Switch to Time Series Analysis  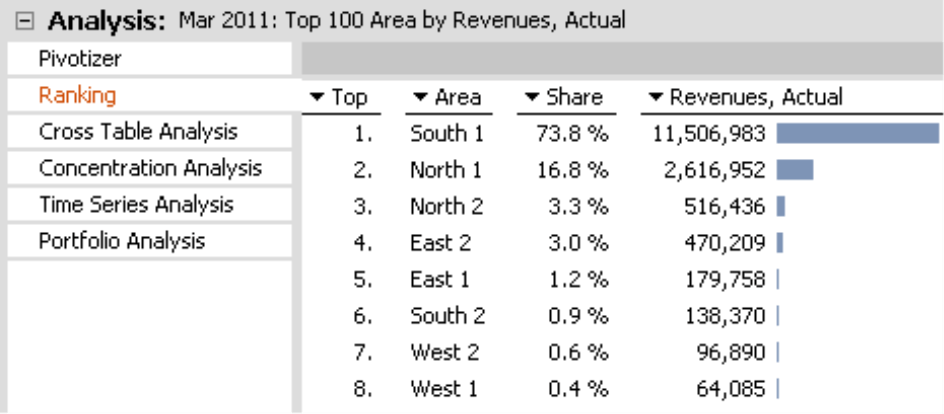coord(136,205)
